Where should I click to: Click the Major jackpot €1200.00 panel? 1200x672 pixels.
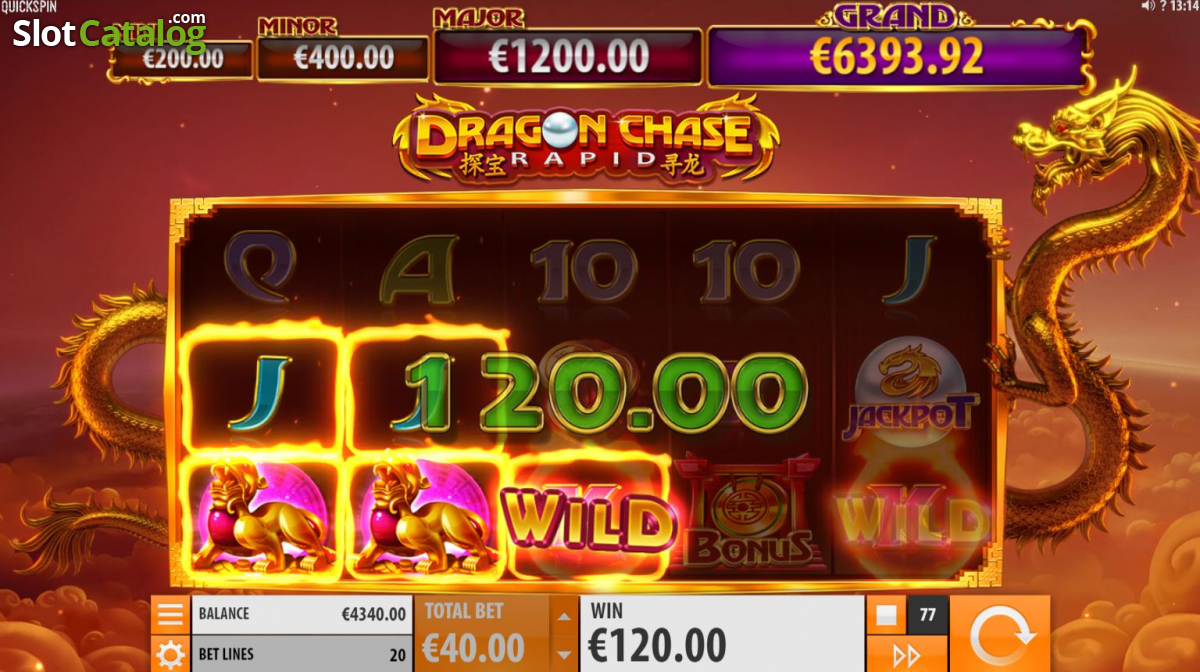click(568, 56)
